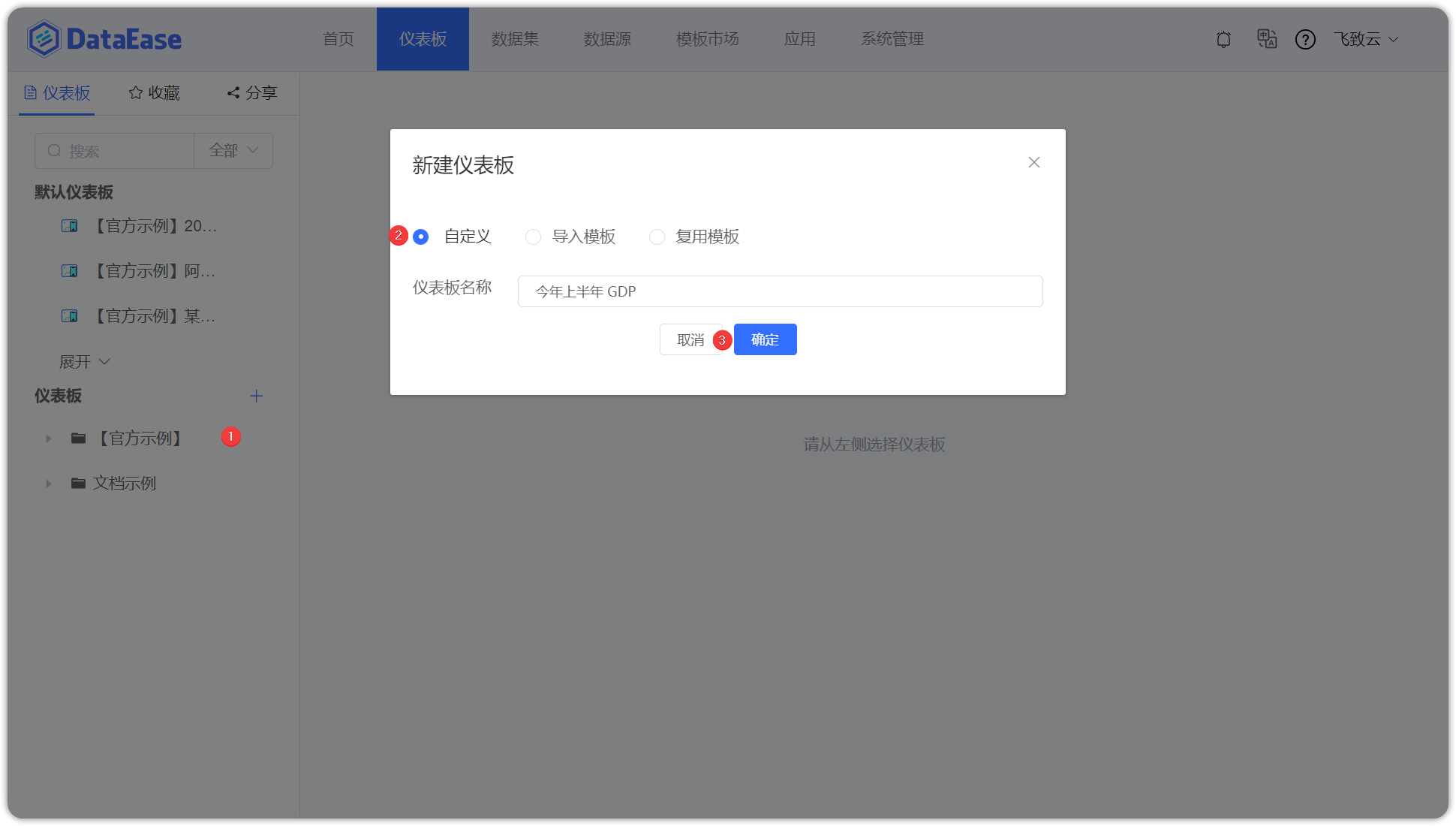Switch to the 数据集 navigation tab
This screenshot has width=1456, height=826.
(x=515, y=39)
